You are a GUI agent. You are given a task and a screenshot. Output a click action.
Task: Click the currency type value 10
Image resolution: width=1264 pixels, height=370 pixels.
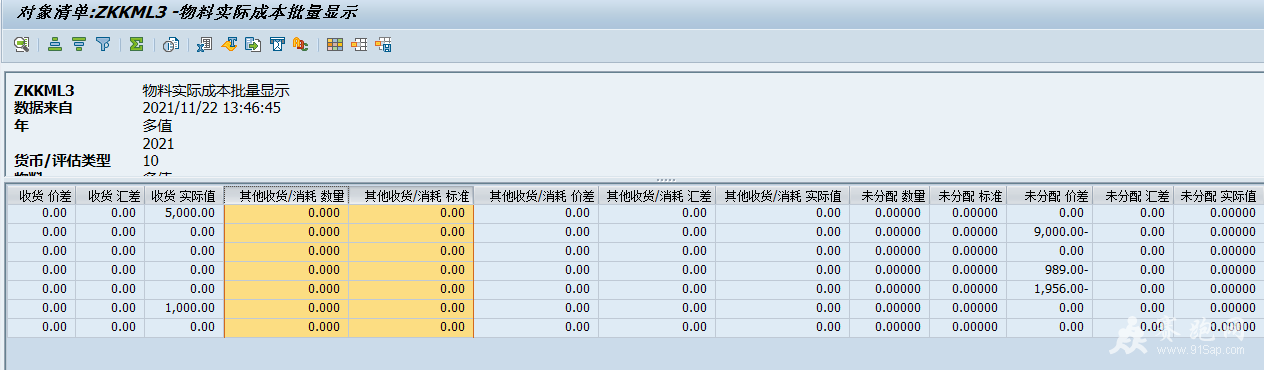pos(151,161)
